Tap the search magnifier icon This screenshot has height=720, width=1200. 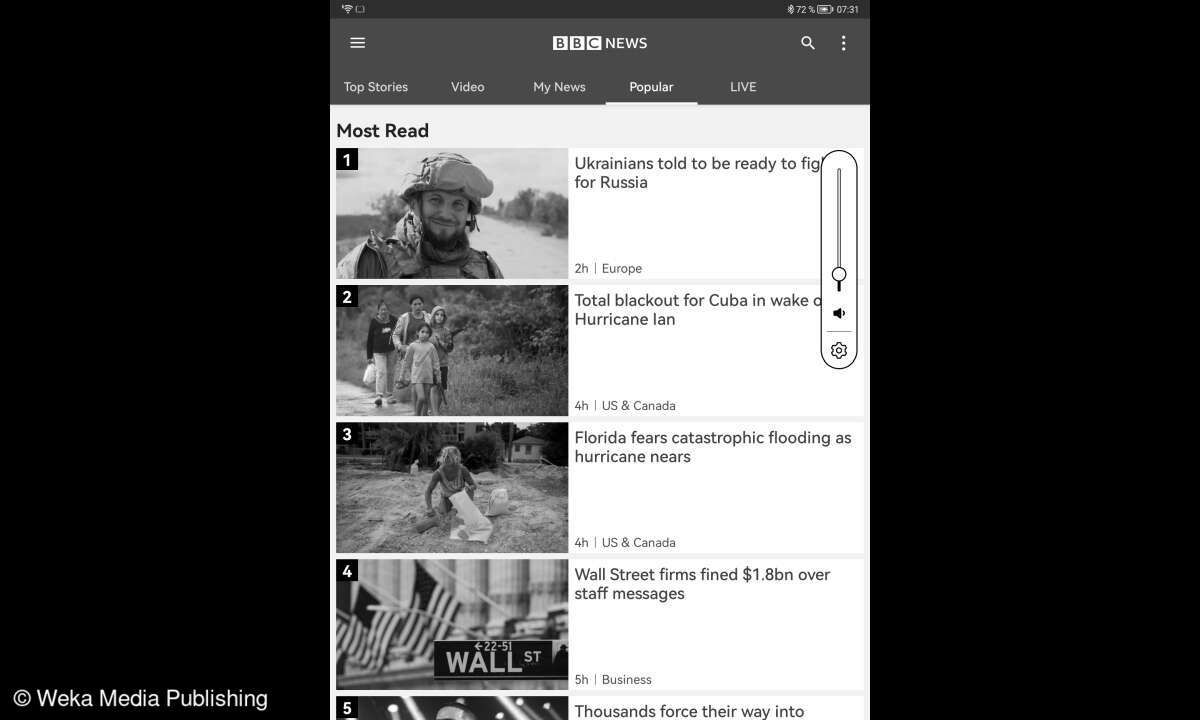(x=808, y=43)
